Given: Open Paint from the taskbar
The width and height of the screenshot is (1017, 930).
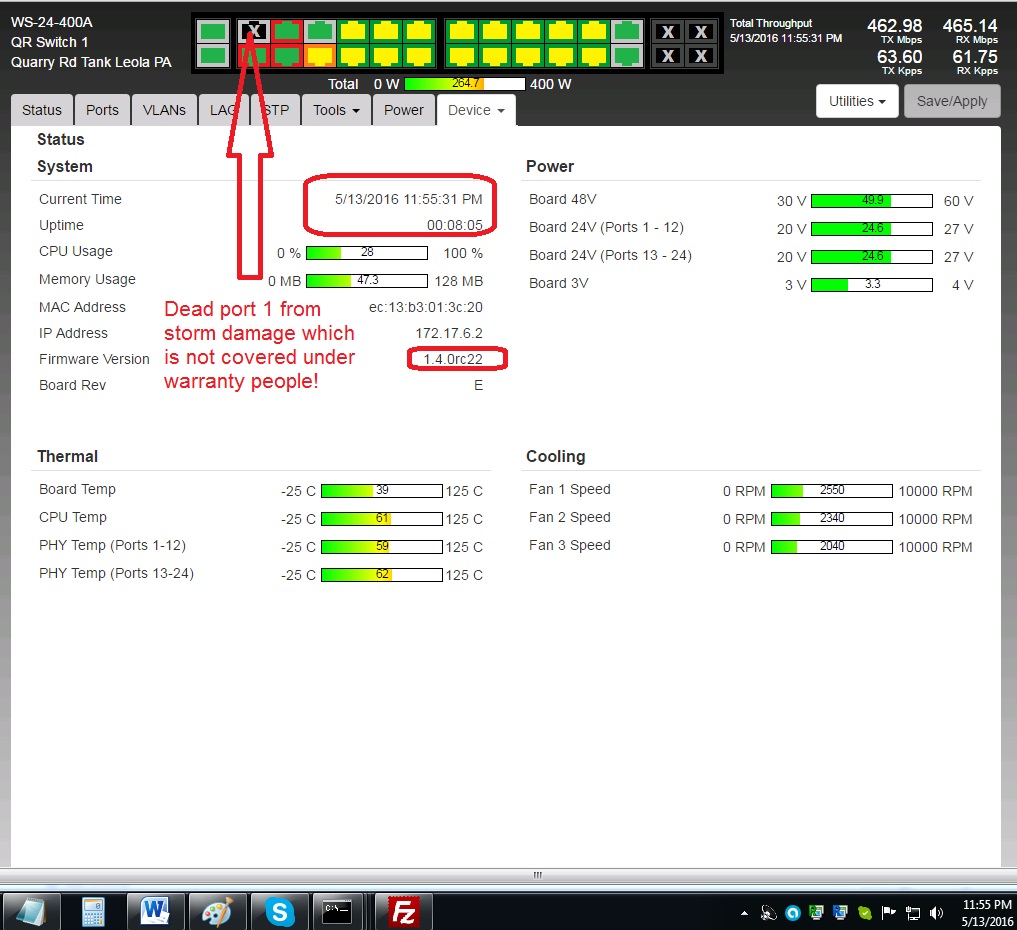Looking at the screenshot, I should click(x=217, y=911).
